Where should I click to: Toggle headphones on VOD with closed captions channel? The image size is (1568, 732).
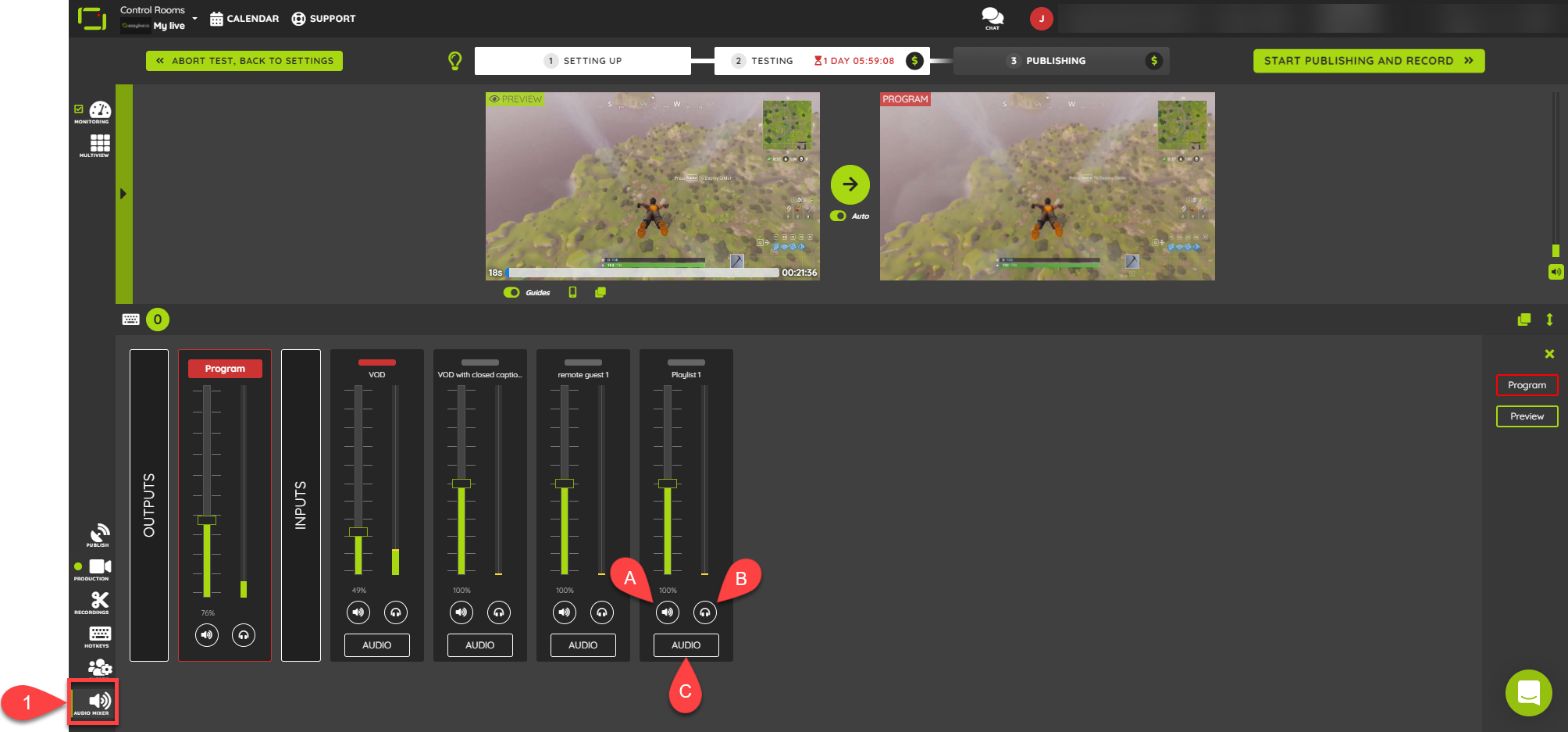pyautogui.click(x=499, y=612)
